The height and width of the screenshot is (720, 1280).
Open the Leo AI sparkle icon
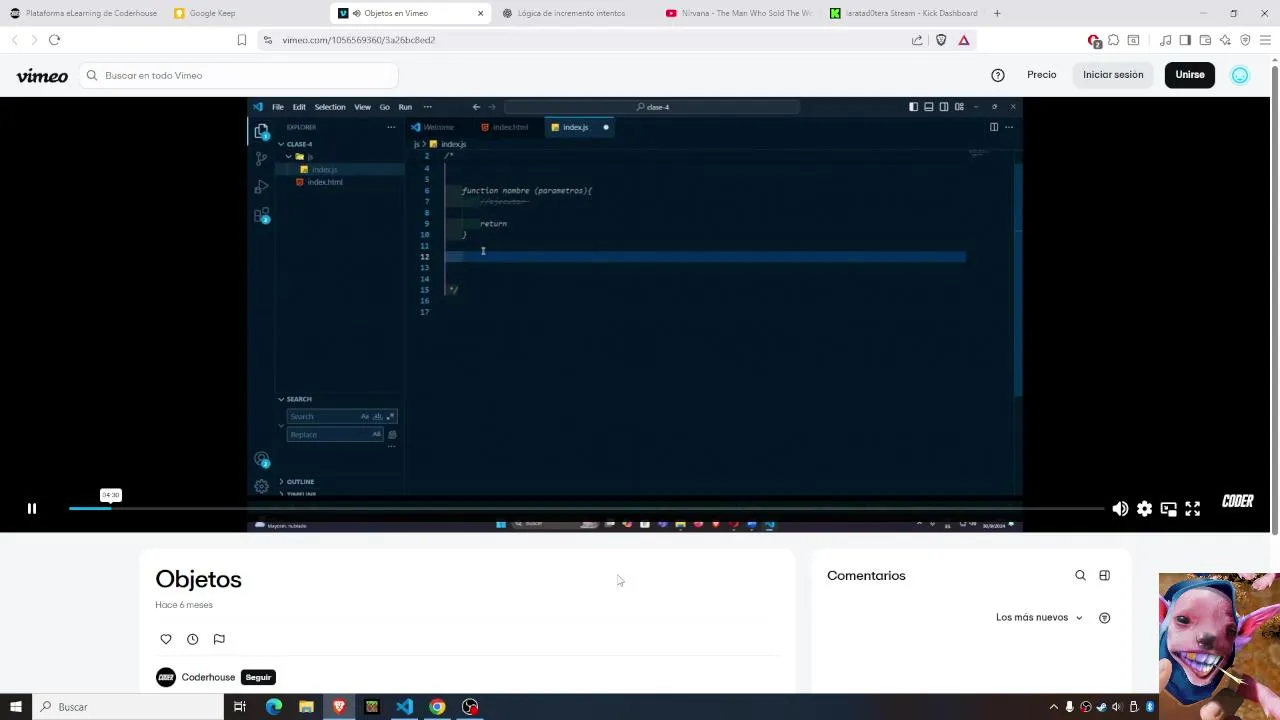pyautogui.click(x=1225, y=40)
